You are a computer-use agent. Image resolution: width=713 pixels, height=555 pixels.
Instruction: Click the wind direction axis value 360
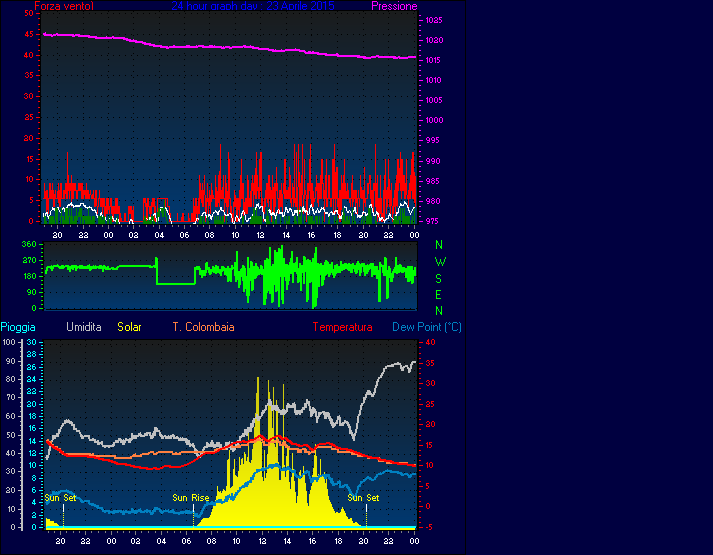29,244
